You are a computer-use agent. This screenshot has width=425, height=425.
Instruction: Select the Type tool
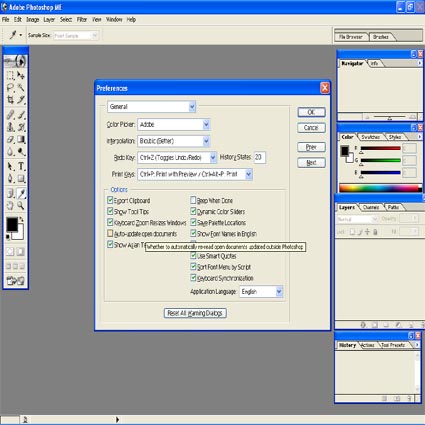tap(21, 166)
